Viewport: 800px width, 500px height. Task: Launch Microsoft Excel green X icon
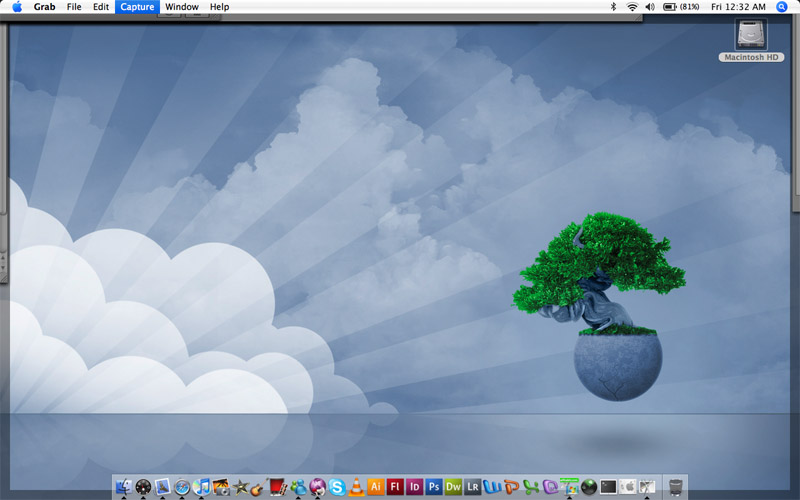click(x=531, y=487)
